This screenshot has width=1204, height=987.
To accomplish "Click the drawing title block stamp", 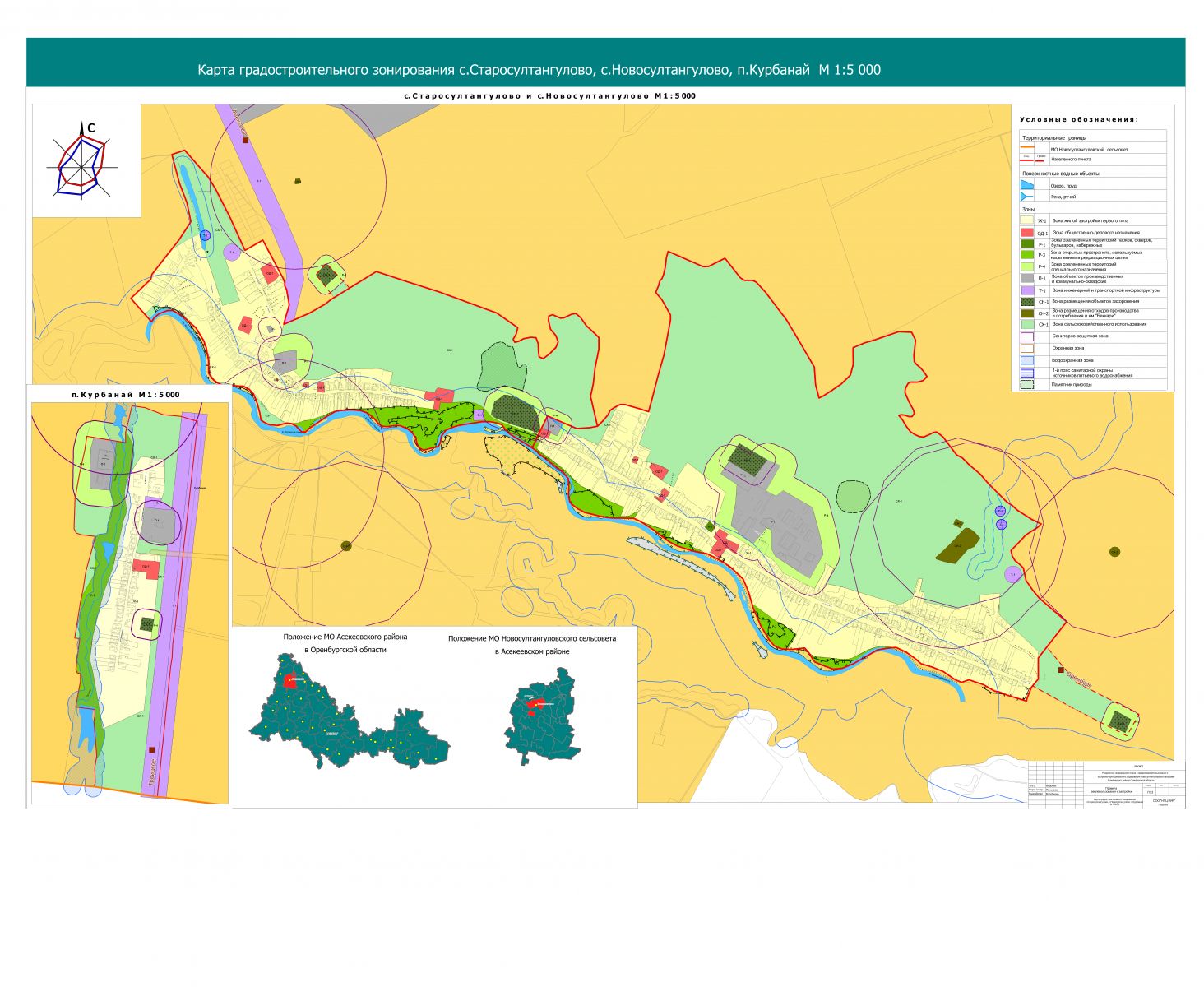I will 1105,785.
